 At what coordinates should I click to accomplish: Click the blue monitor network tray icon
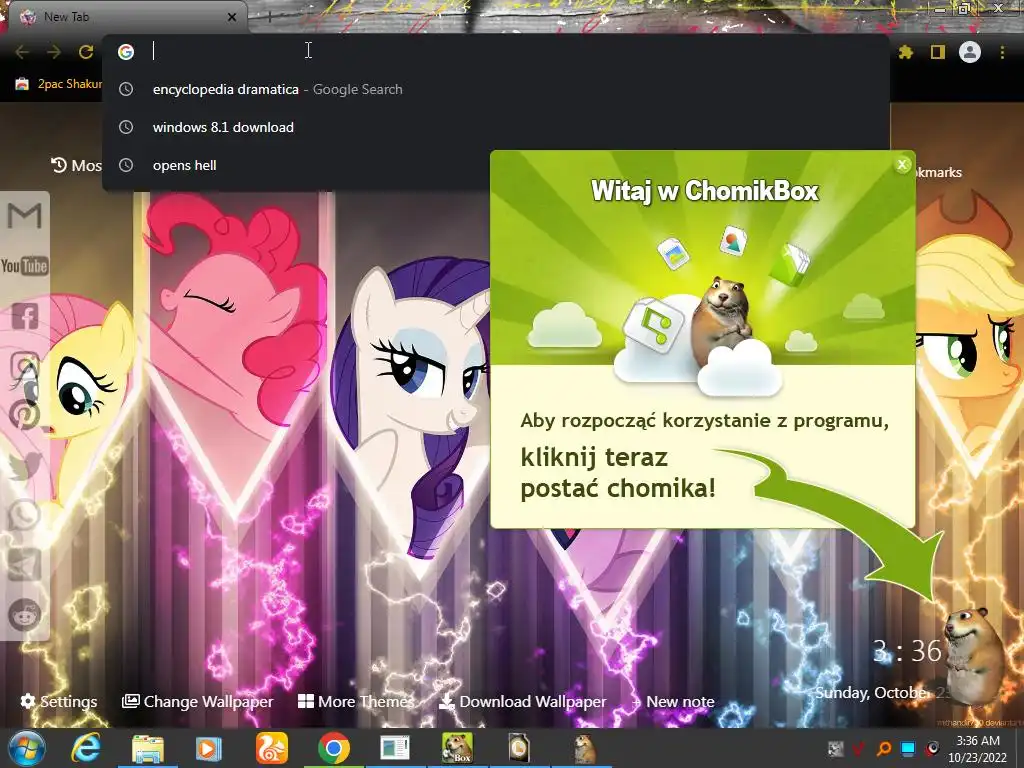click(x=908, y=748)
